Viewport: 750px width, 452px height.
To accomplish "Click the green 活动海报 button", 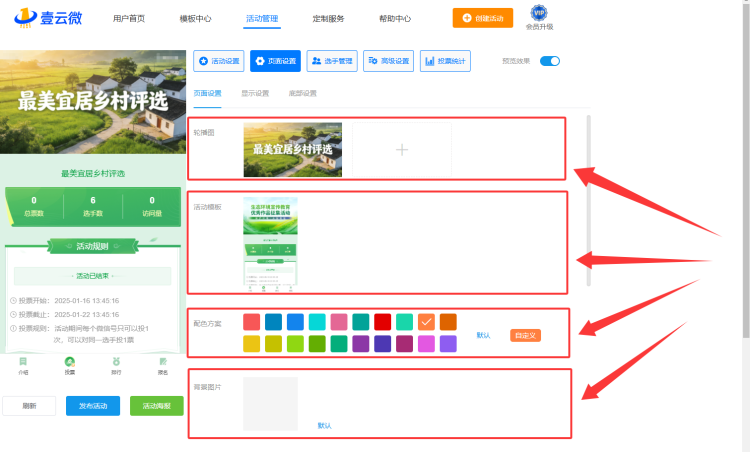I will 157,406.
